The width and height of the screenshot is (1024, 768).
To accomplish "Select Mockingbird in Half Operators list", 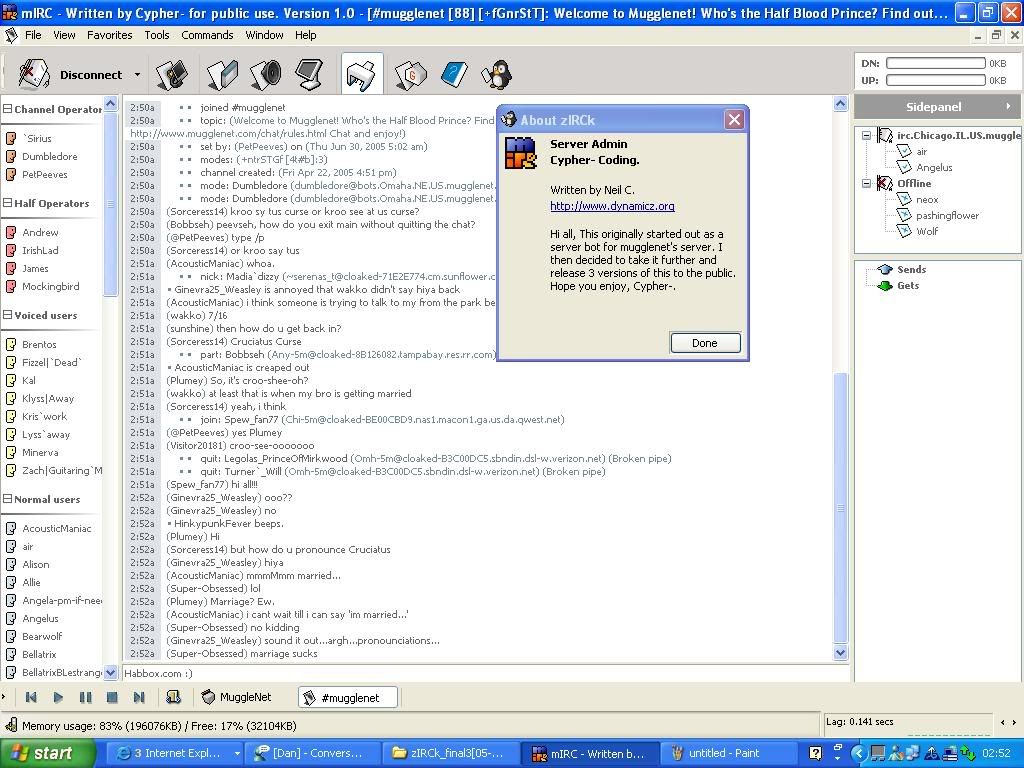I will [50, 286].
